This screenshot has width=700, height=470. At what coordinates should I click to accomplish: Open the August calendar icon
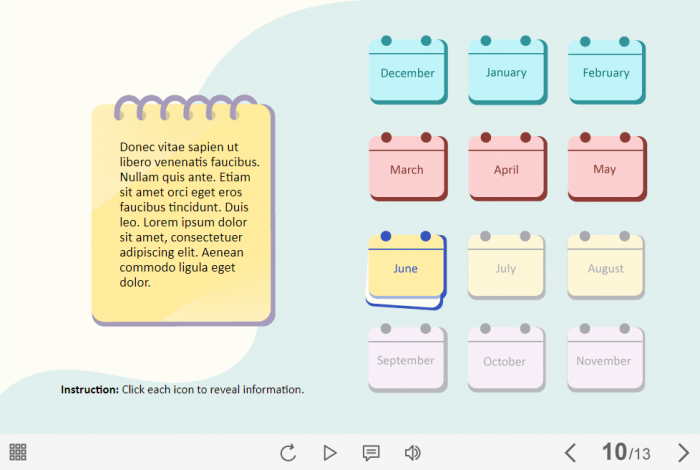(605, 267)
